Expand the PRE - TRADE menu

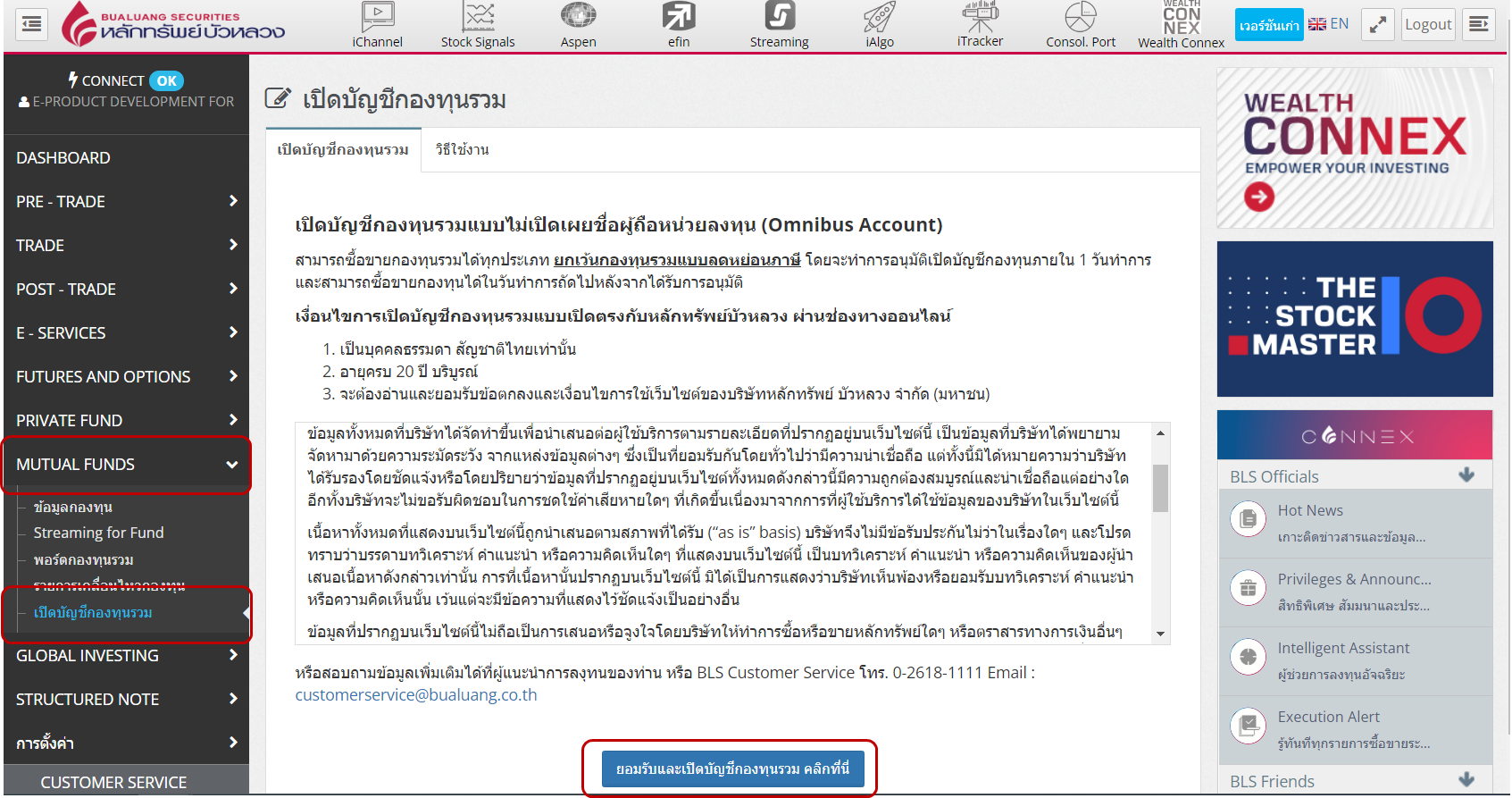pos(126,202)
